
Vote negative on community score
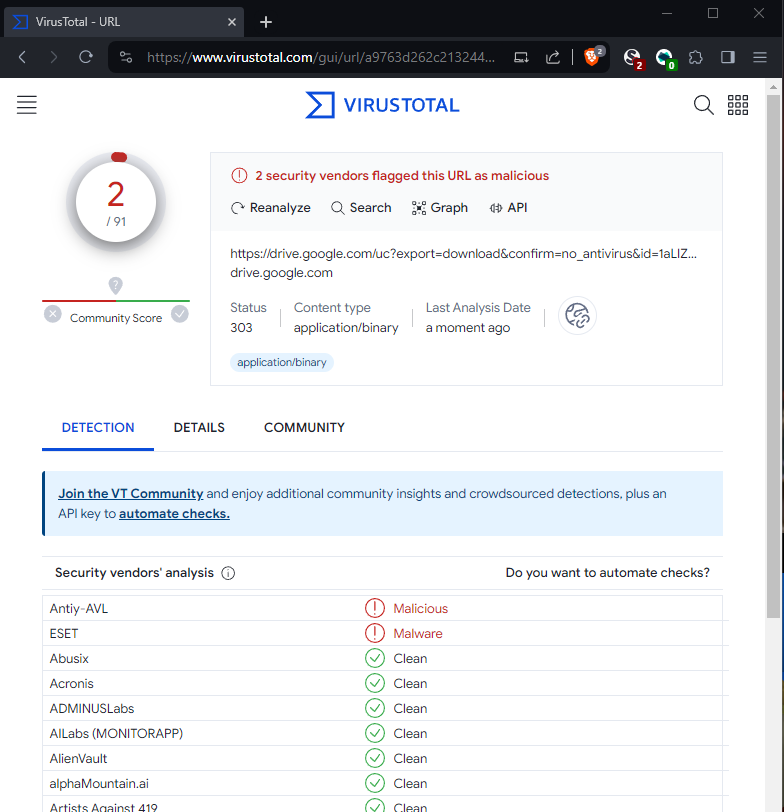[x=52, y=314]
